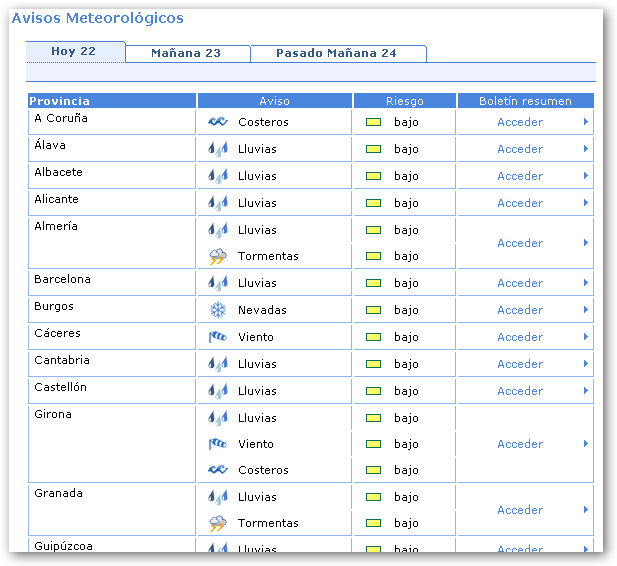Click the yellow risk swatch for Alicante

tap(373, 203)
